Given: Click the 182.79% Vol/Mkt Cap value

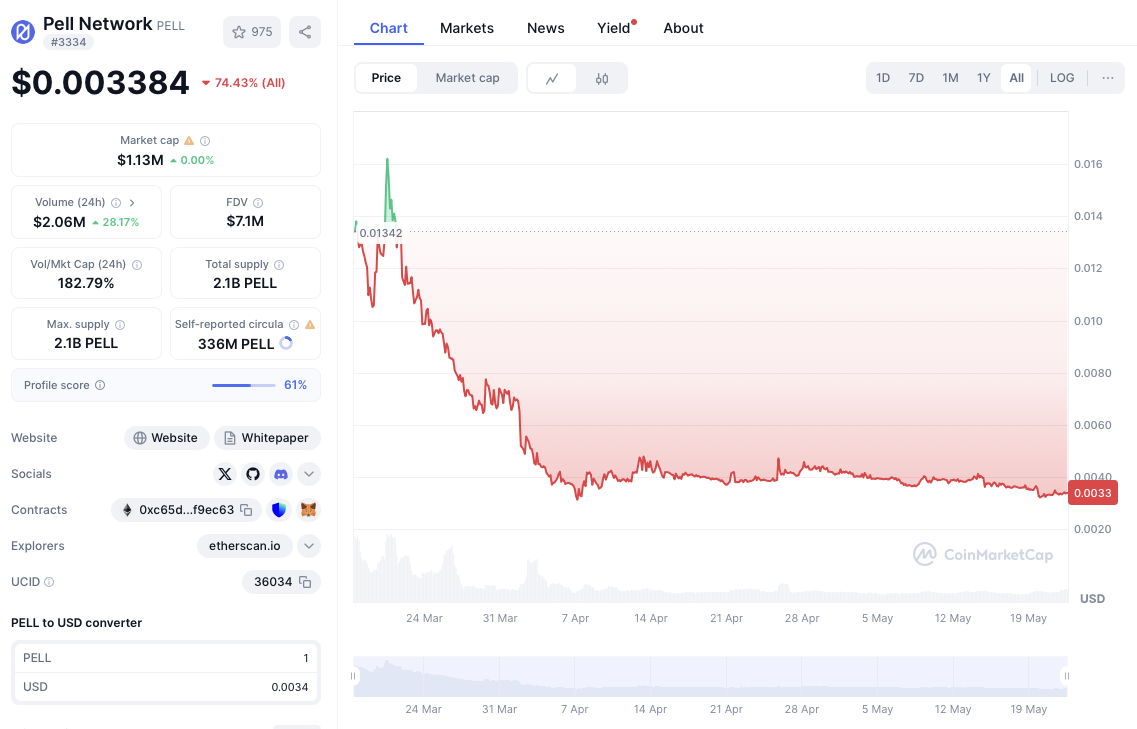Looking at the screenshot, I should click(x=86, y=284).
